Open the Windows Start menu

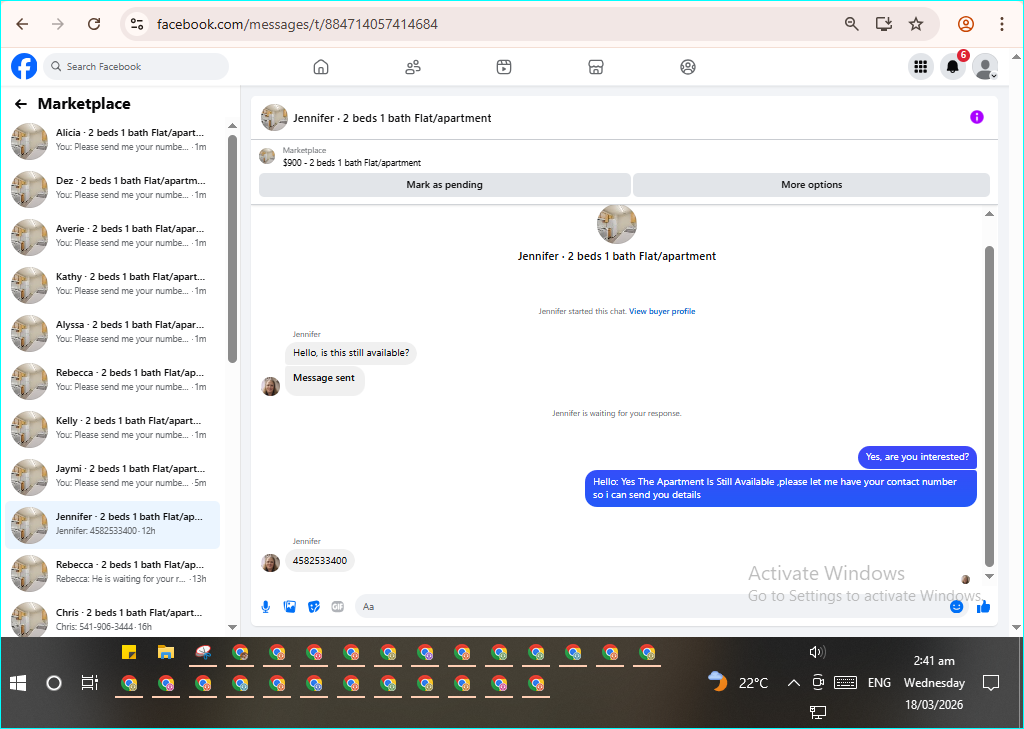pos(18,683)
